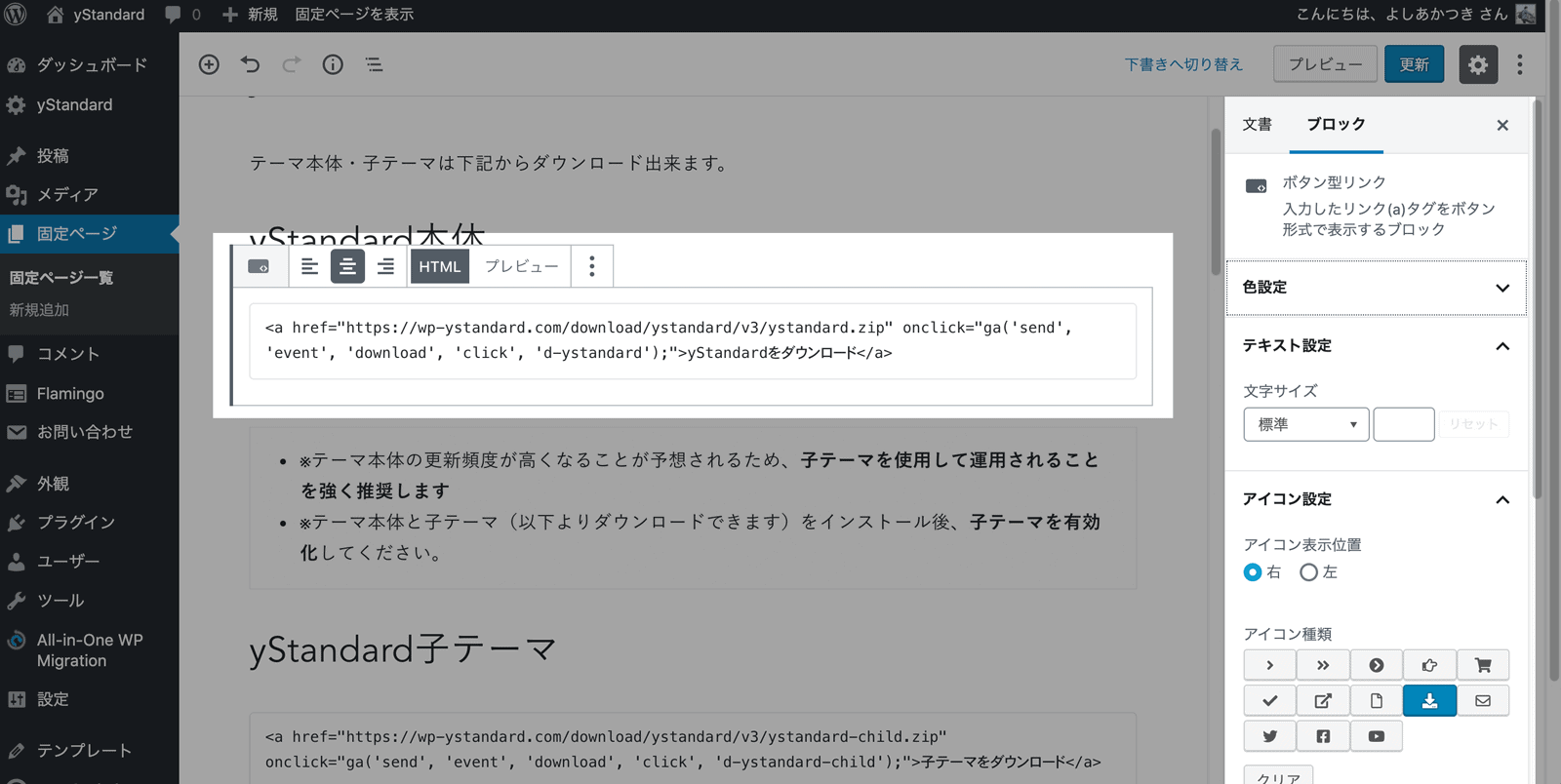
Task: Choose the circled arrow icon
Action: point(1376,665)
